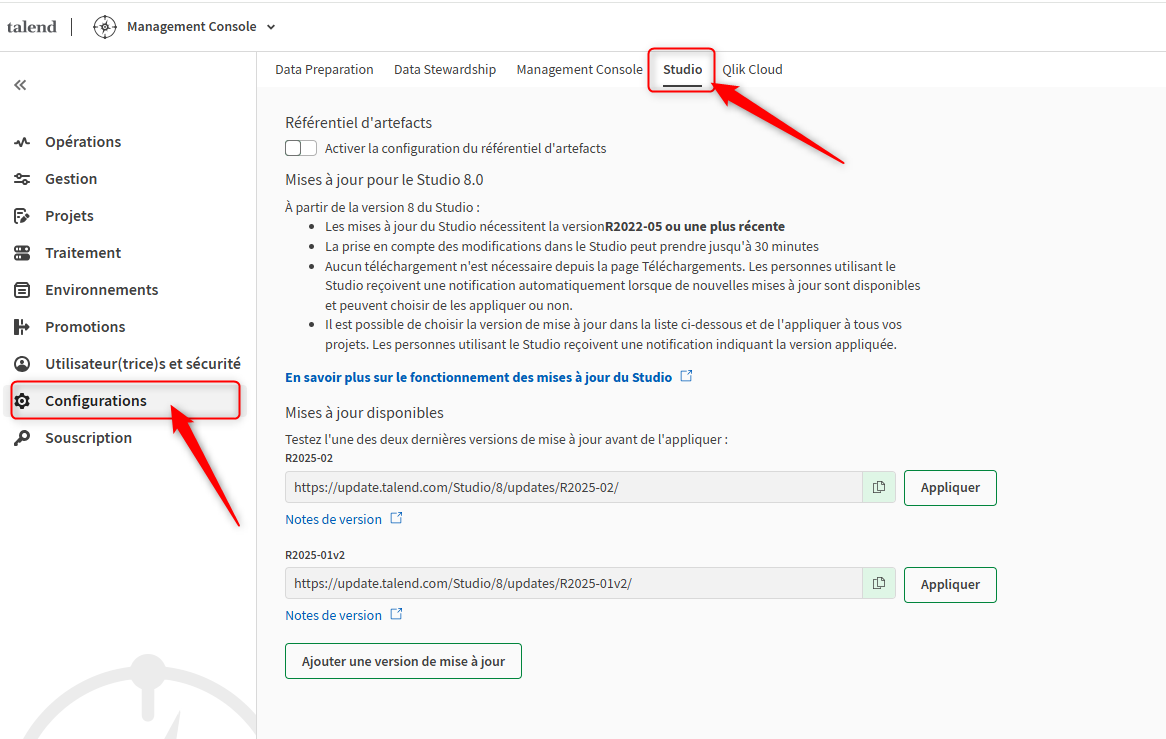This screenshot has width=1166, height=739.
Task: Navigate to Traitement
Action: tap(82, 252)
